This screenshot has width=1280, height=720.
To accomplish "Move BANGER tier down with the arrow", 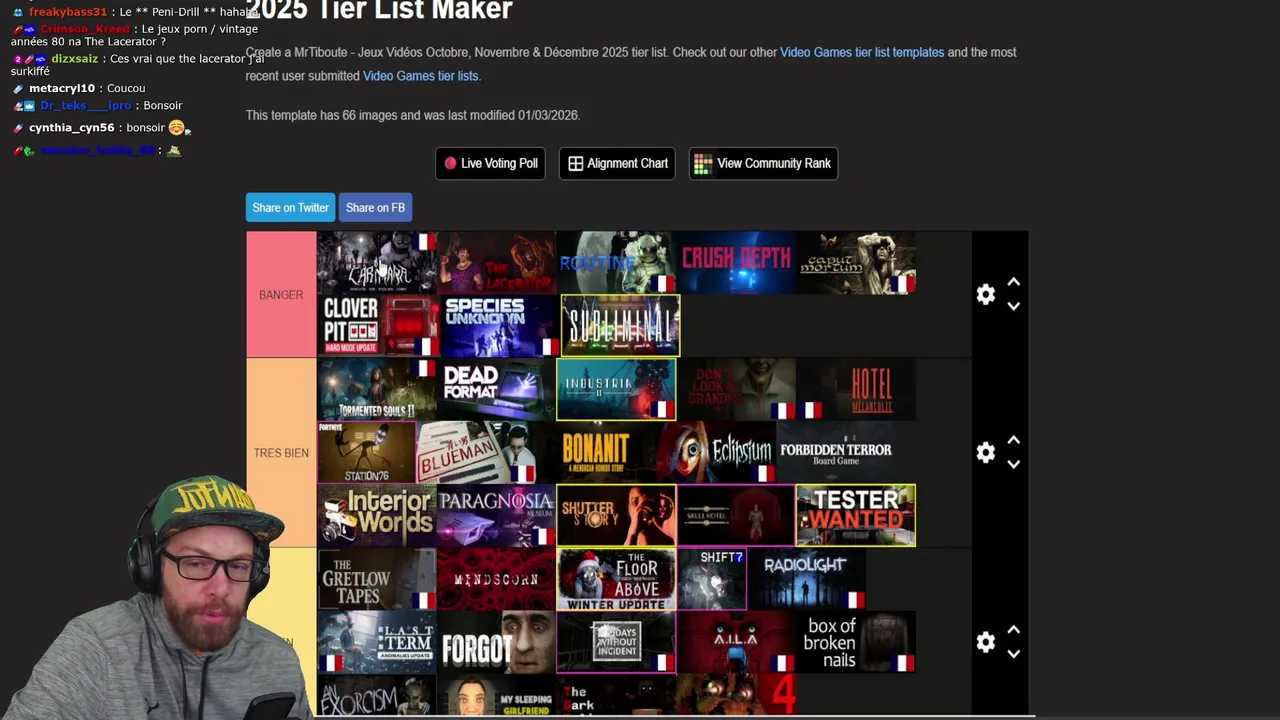I will [1013, 306].
